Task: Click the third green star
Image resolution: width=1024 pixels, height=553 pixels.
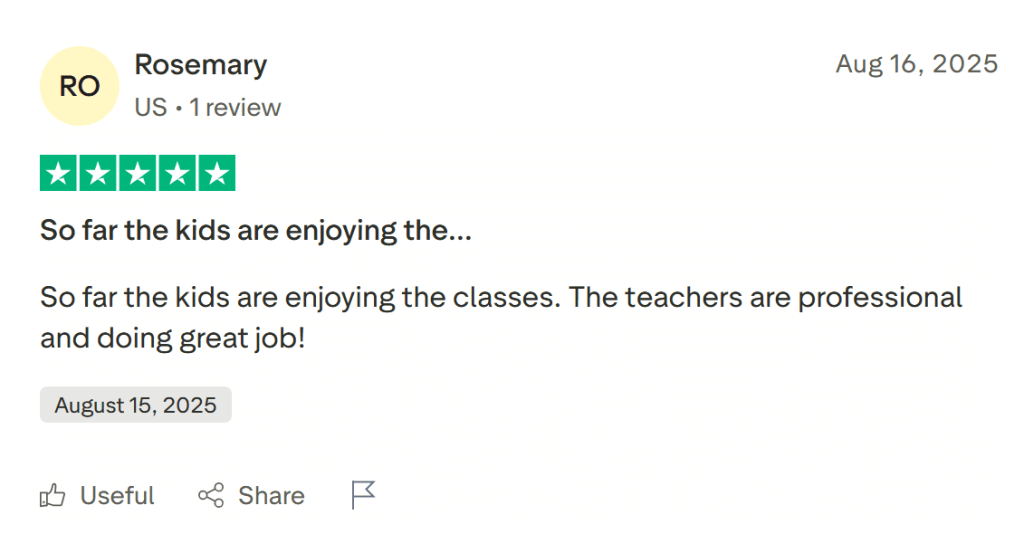Action: (x=137, y=174)
